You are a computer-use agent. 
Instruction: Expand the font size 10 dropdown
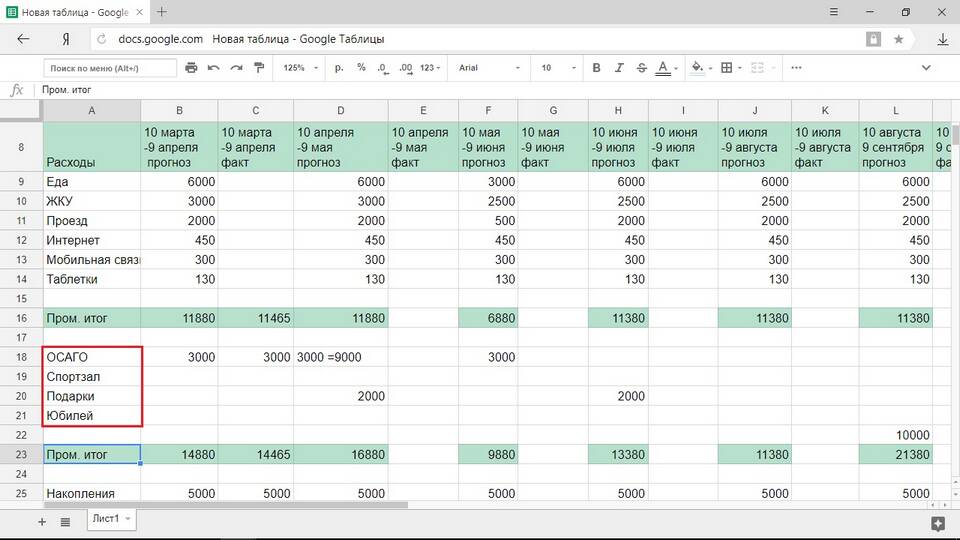coord(554,68)
